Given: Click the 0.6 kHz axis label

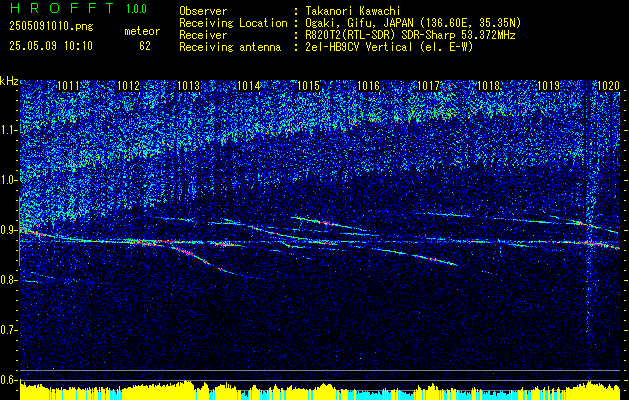Looking at the screenshot, I should [9, 380].
